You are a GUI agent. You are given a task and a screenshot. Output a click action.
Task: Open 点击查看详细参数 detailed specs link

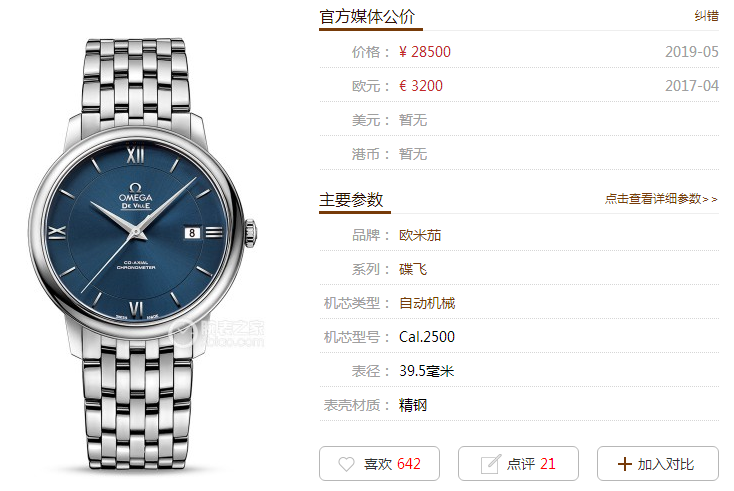[x=661, y=199]
